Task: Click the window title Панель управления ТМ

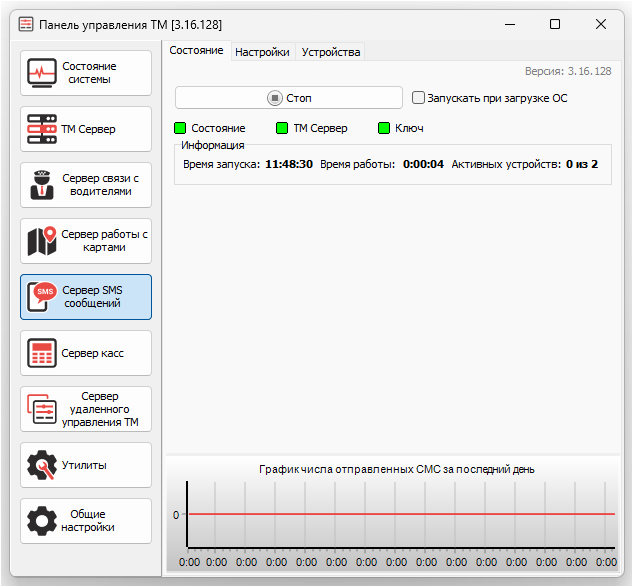Action: (130, 25)
